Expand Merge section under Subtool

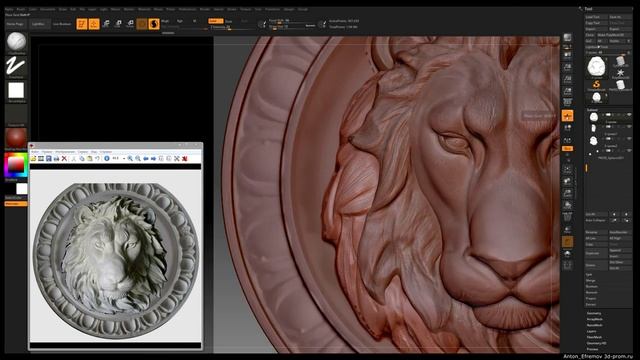point(591,280)
